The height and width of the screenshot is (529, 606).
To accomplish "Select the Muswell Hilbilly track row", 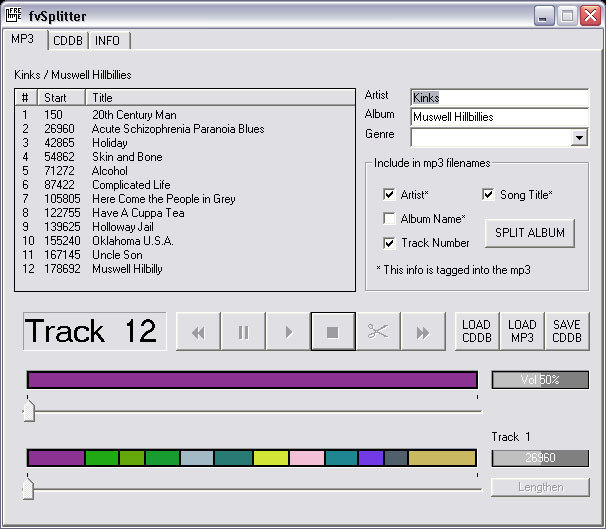I will pyautogui.click(x=185, y=269).
